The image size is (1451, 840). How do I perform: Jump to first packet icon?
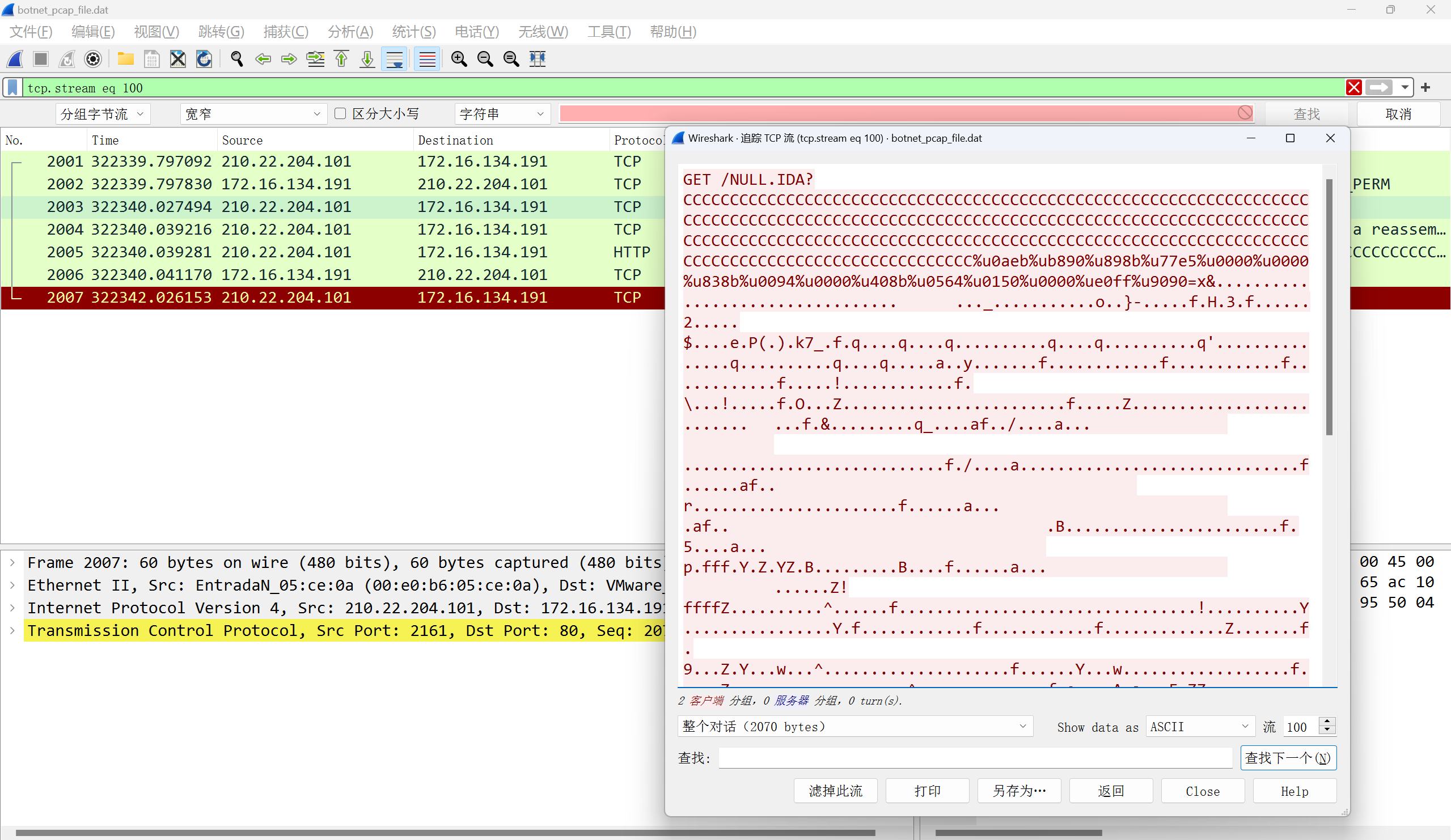(341, 59)
